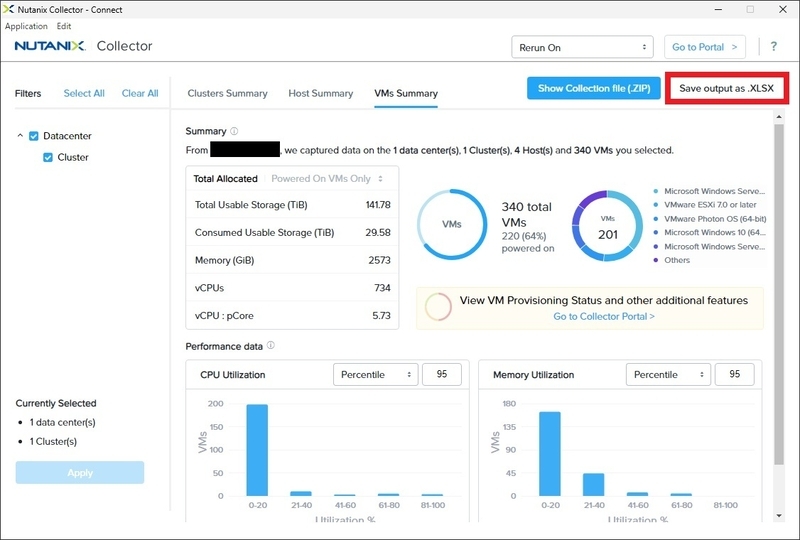
Task: Click Clear All filters link
Action: click(x=140, y=93)
